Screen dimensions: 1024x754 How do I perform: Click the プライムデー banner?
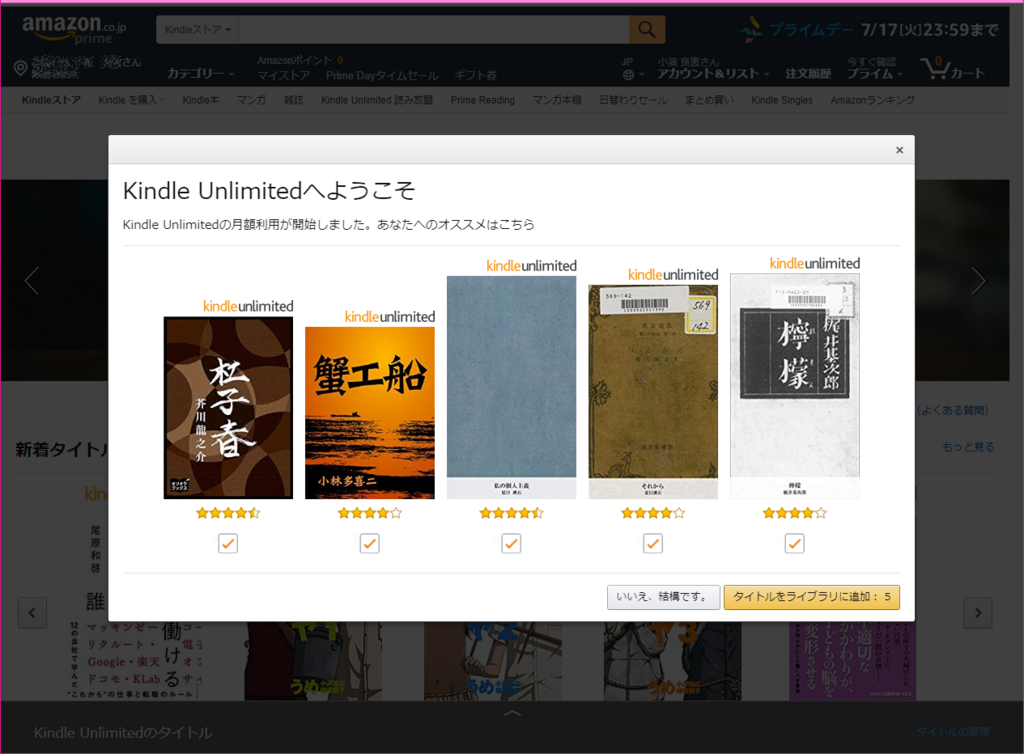point(869,29)
